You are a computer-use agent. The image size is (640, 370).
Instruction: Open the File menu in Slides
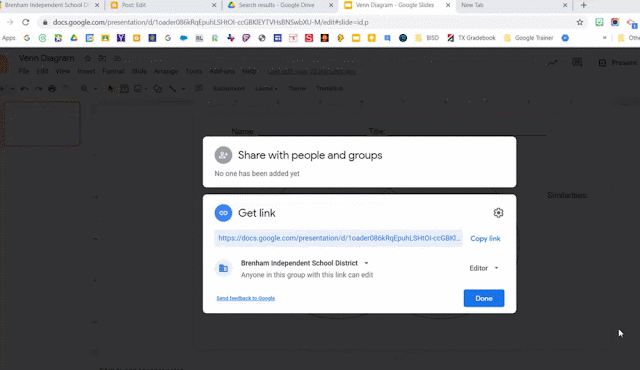pyautogui.click(x=24, y=71)
